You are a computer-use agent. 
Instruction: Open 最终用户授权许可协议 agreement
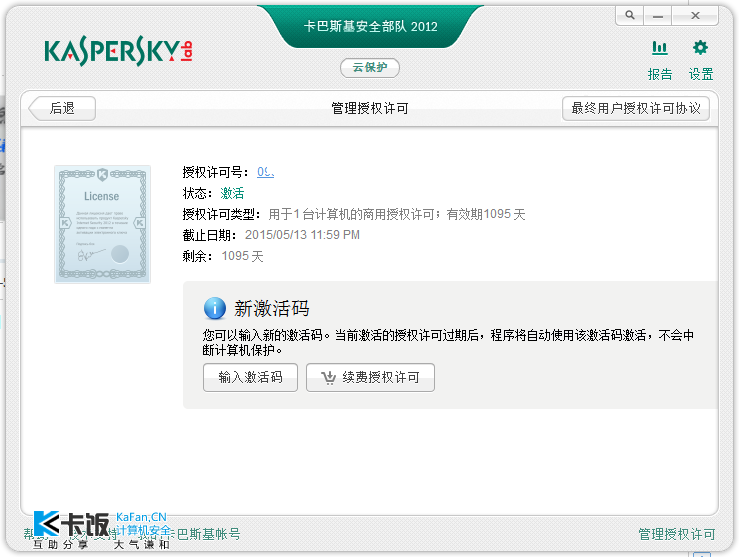(636, 108)
